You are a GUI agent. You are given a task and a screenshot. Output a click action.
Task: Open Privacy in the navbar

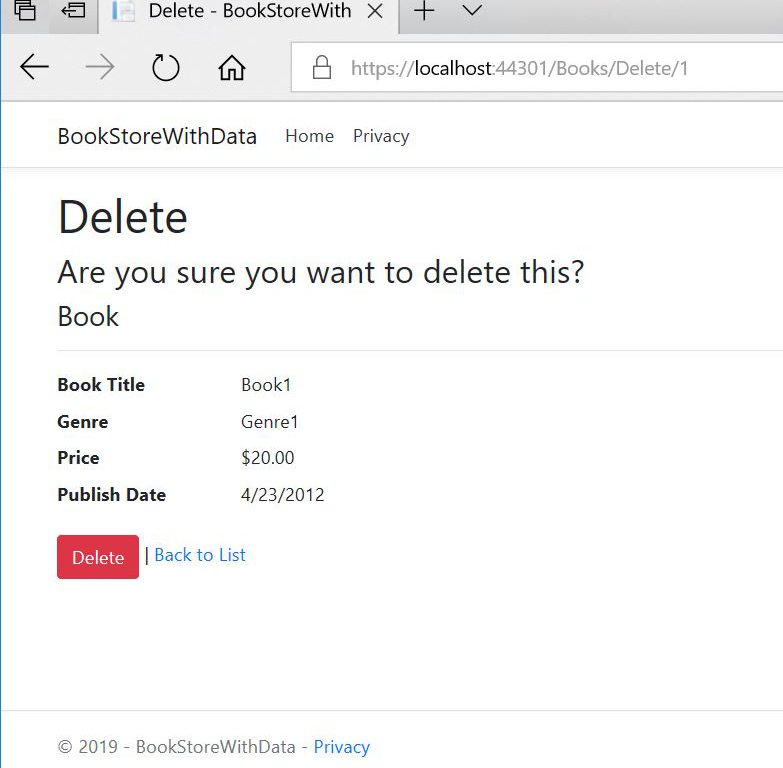tap(381, 136)
